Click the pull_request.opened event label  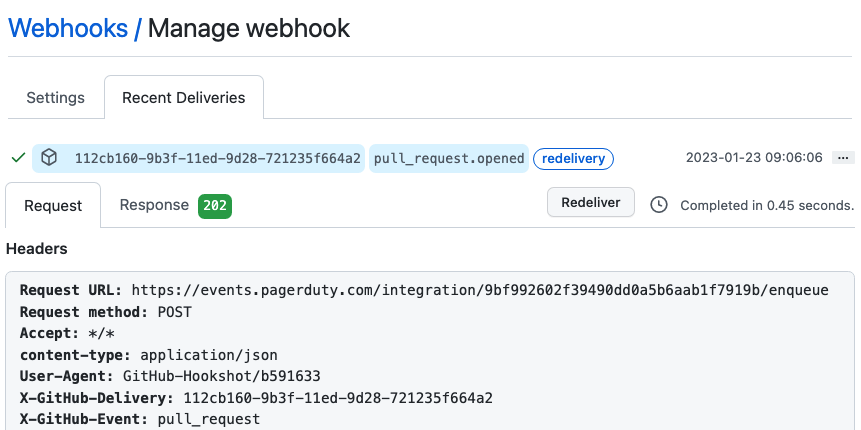click(448, 158)
